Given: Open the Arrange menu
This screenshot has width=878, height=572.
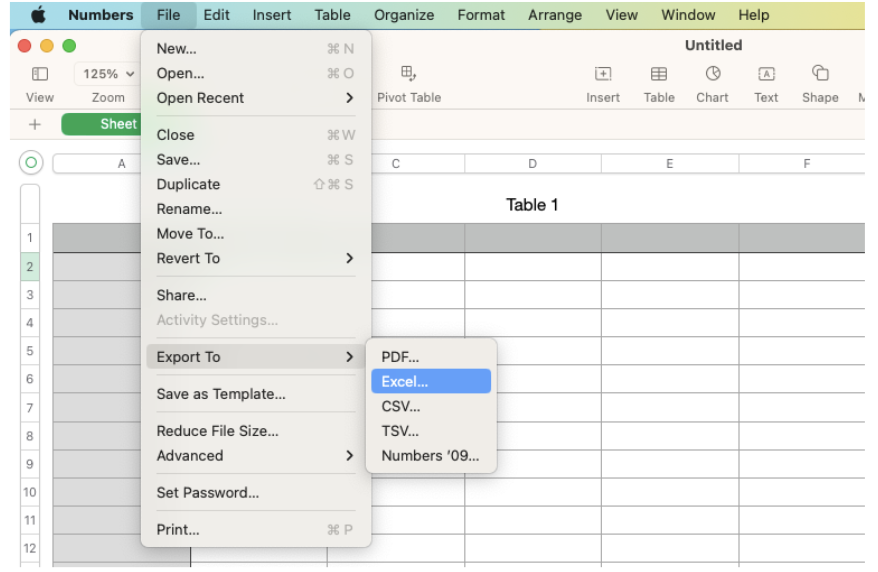Looking at the screenshot, I should pyautogui.click(x=554, y=15).
